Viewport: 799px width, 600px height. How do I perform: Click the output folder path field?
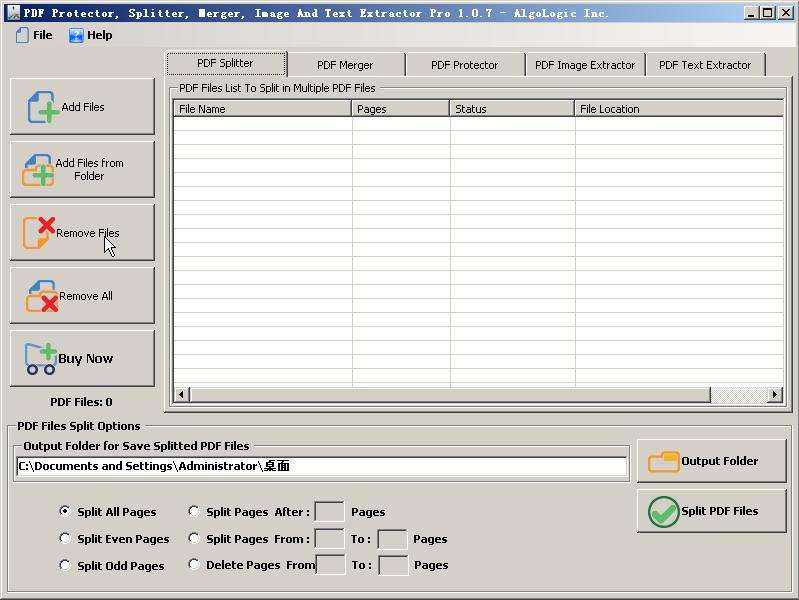[322, 466]
